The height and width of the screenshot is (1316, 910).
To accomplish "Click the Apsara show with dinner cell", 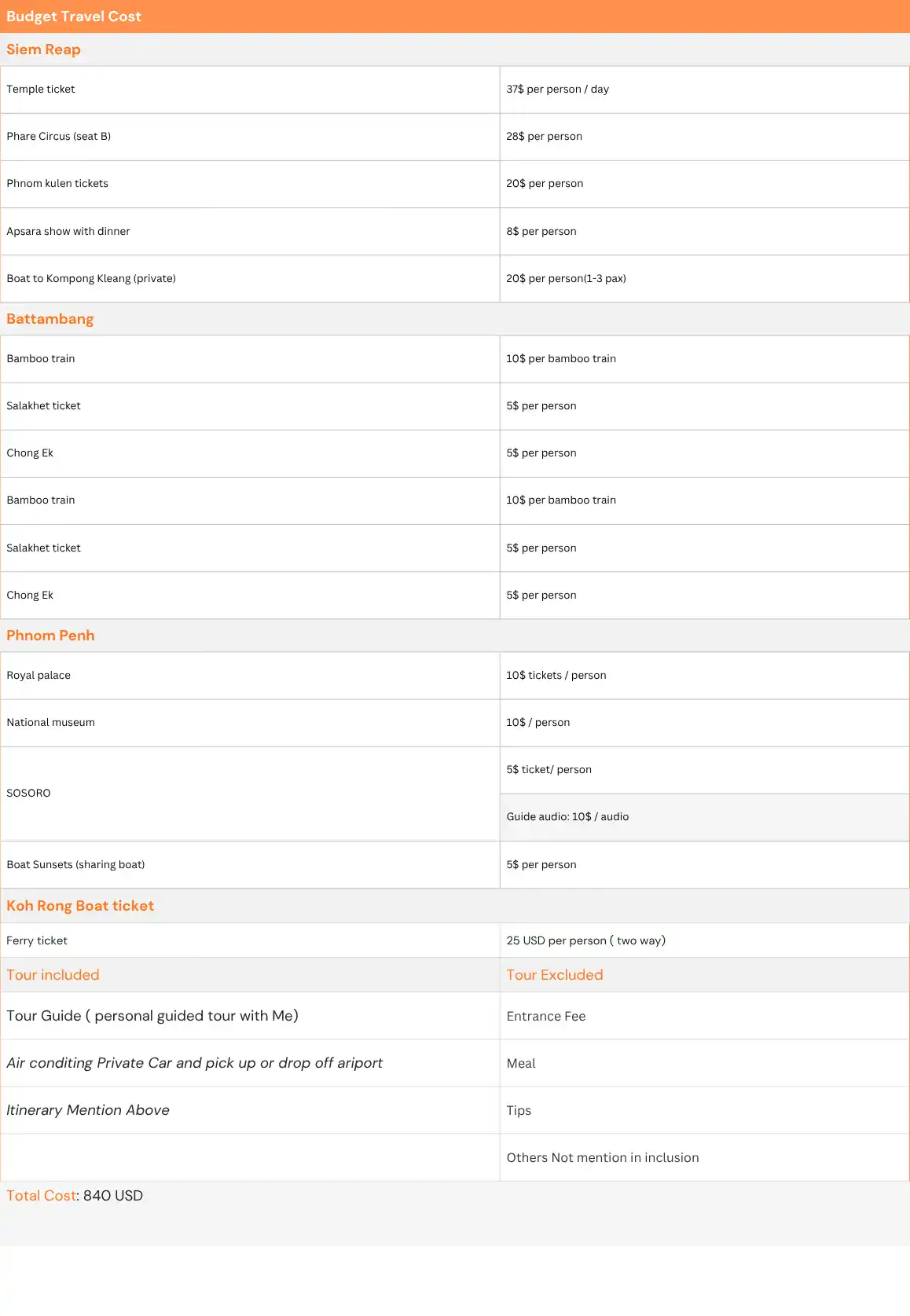I will [68, 232].
